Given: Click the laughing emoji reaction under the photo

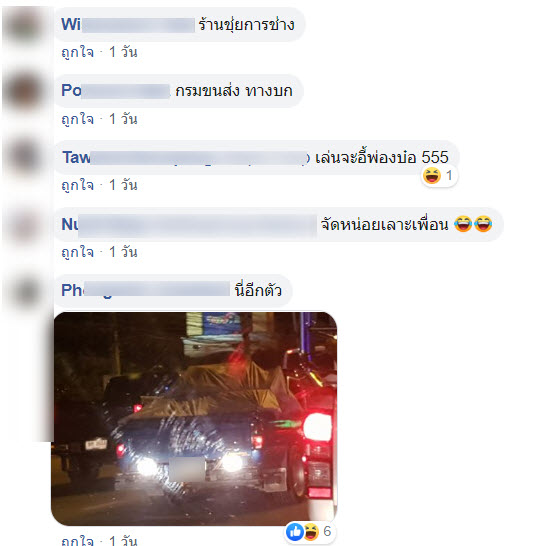Looking at the screenshot, I should [311, 532].
